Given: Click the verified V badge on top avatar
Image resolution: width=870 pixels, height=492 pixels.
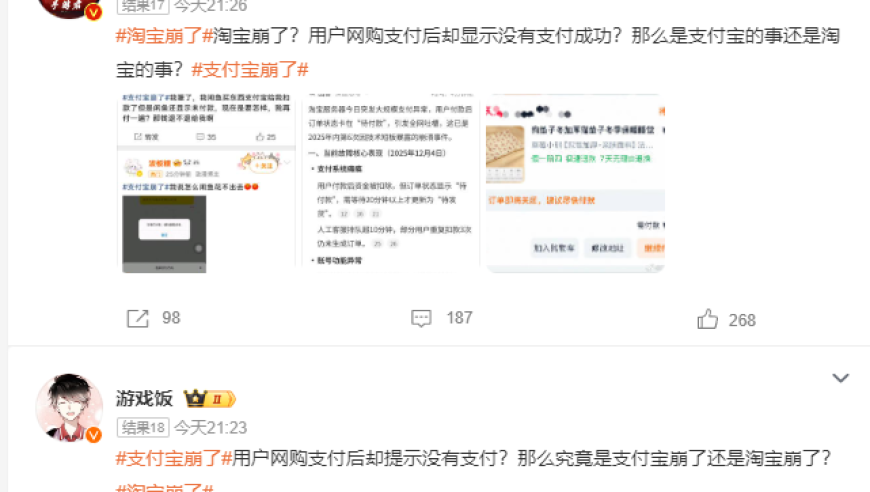Looking at the screenshot, I should pos(93,12).
